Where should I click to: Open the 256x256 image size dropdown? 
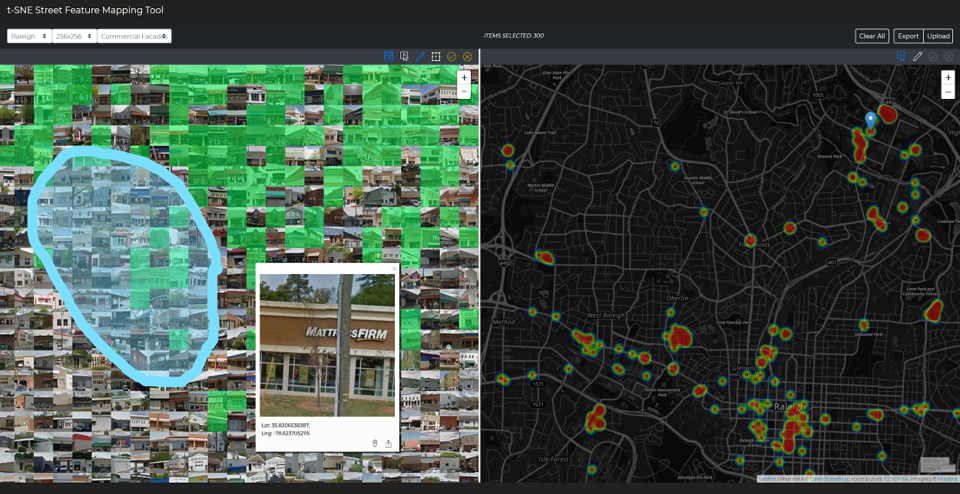tap(75, 36)
